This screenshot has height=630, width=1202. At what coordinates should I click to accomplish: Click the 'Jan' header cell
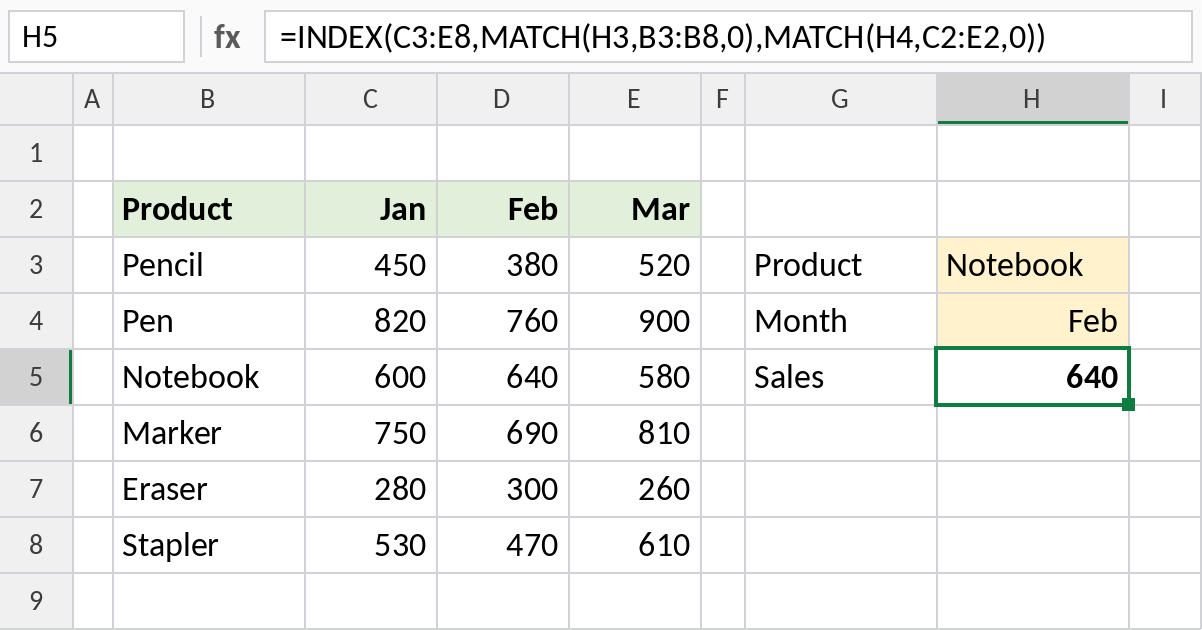(x=371, y=209)
